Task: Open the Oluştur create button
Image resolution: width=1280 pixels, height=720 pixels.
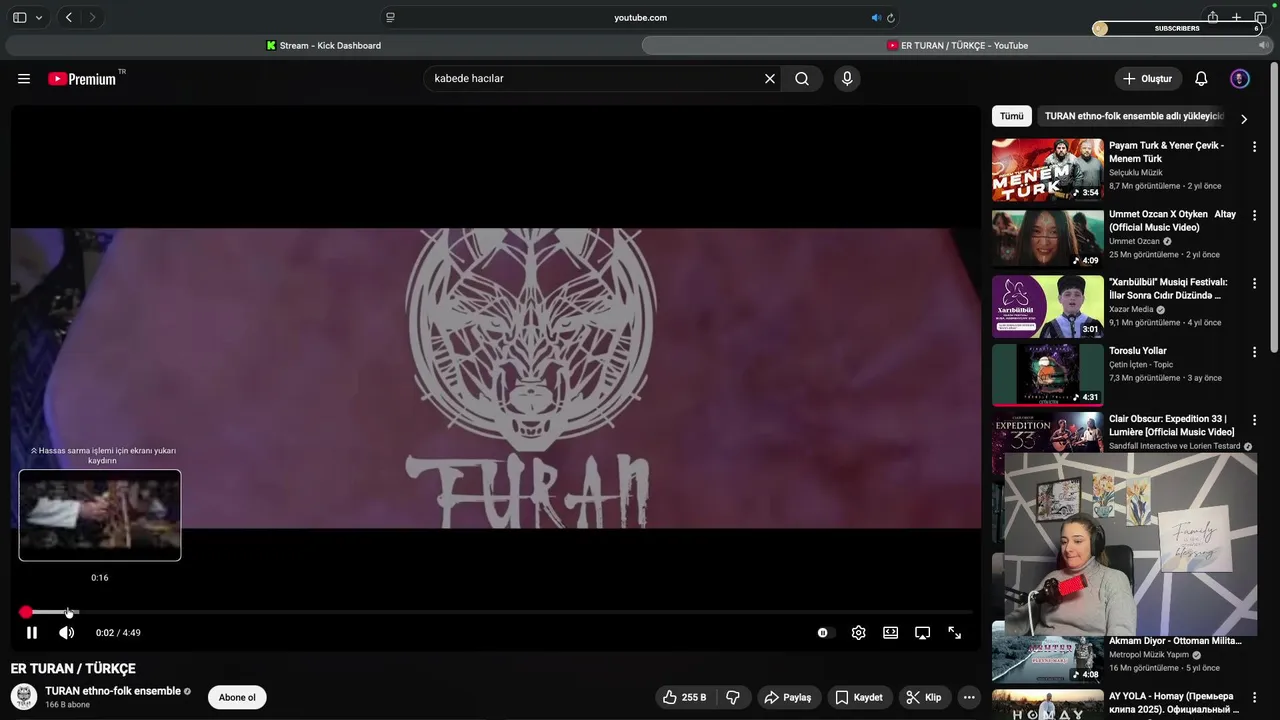Action: click(1148, 79)
